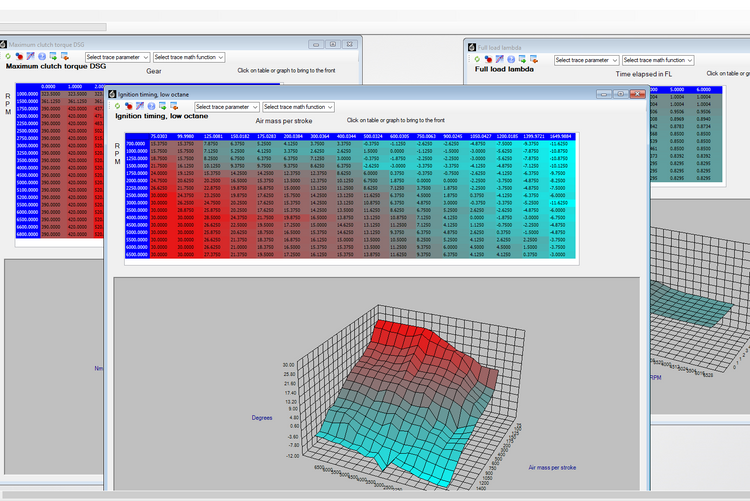Image resolution: width=750 pixels, height=501 pixels.
Task: Open 'Select trace parameter' dropdown in Maximum clutch torque window
Action: [x=118, y=57]
